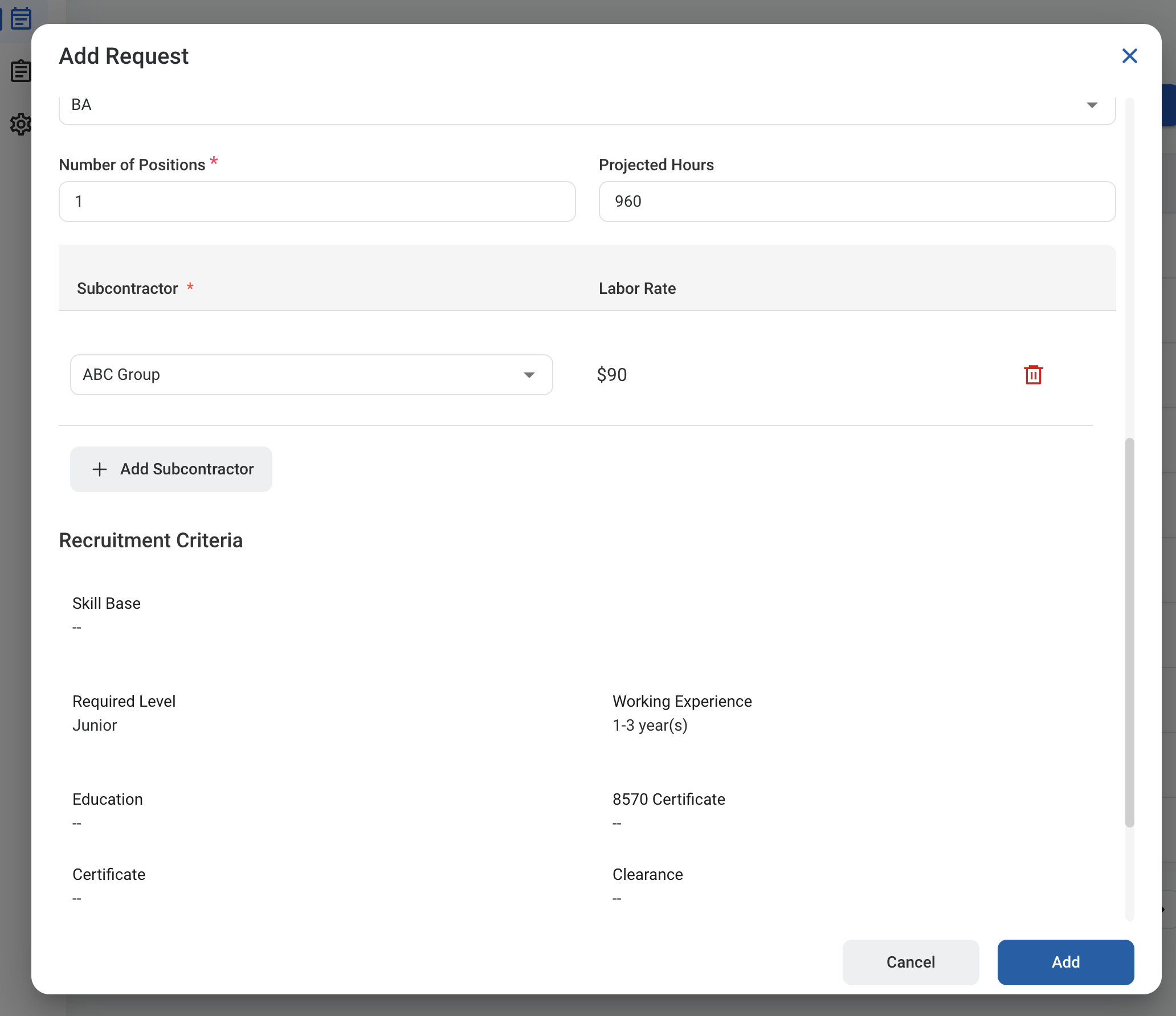1176x1016 pixels.
Task: Click the Skill Base label
Action: click(x=107, y=604)
